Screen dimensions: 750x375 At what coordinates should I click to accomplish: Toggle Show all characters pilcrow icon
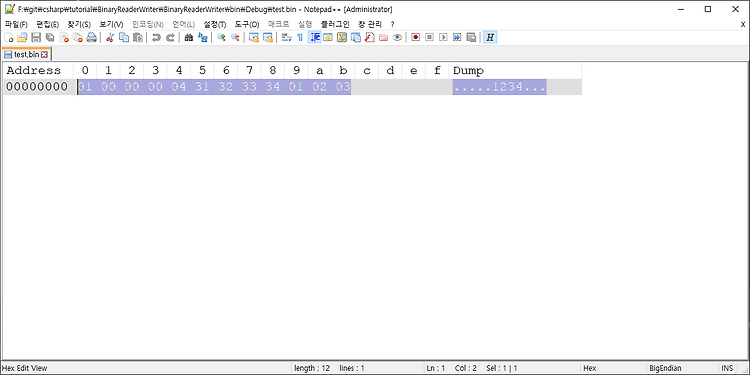(300, 37)
